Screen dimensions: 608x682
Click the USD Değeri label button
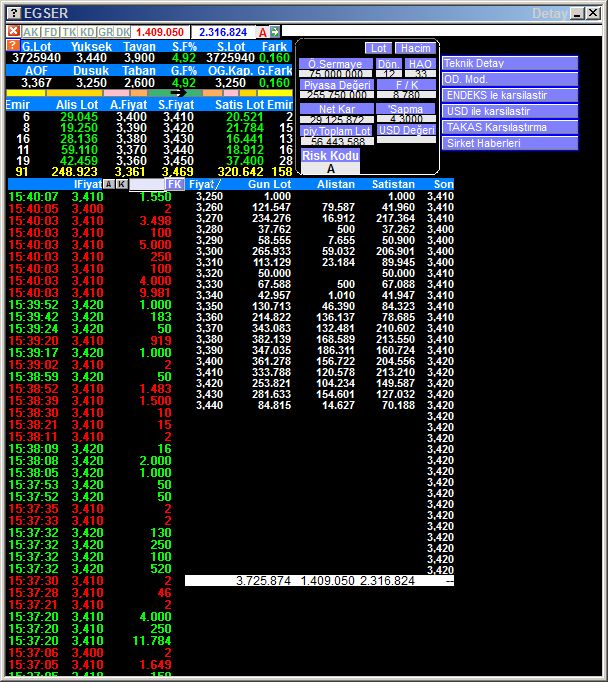pyautogui.click(x=407, y=130)
